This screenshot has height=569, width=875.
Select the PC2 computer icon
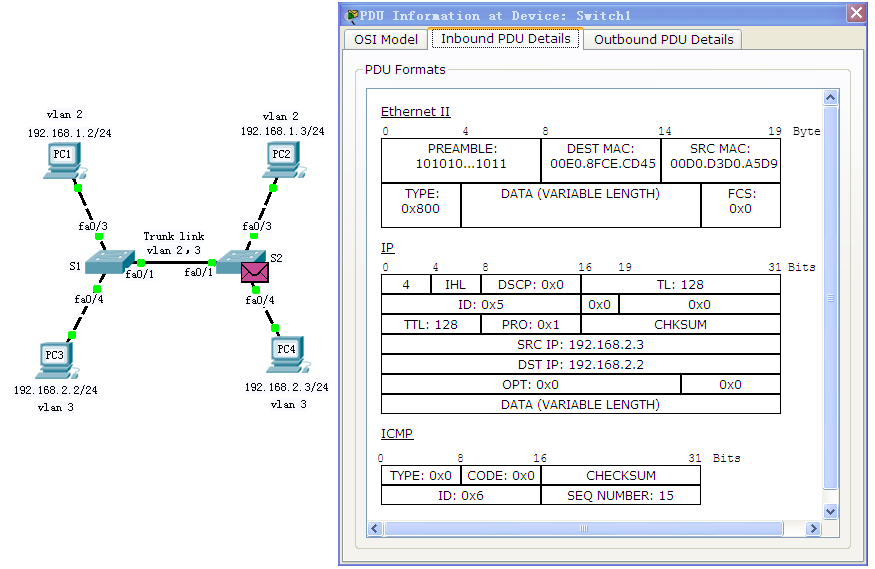coord(283,160)
